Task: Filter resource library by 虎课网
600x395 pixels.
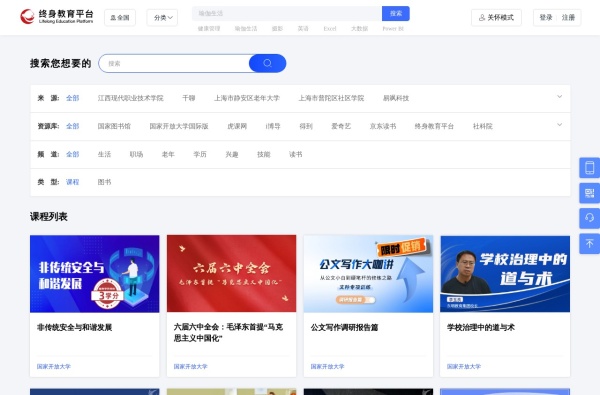Action: pos(237,126)
